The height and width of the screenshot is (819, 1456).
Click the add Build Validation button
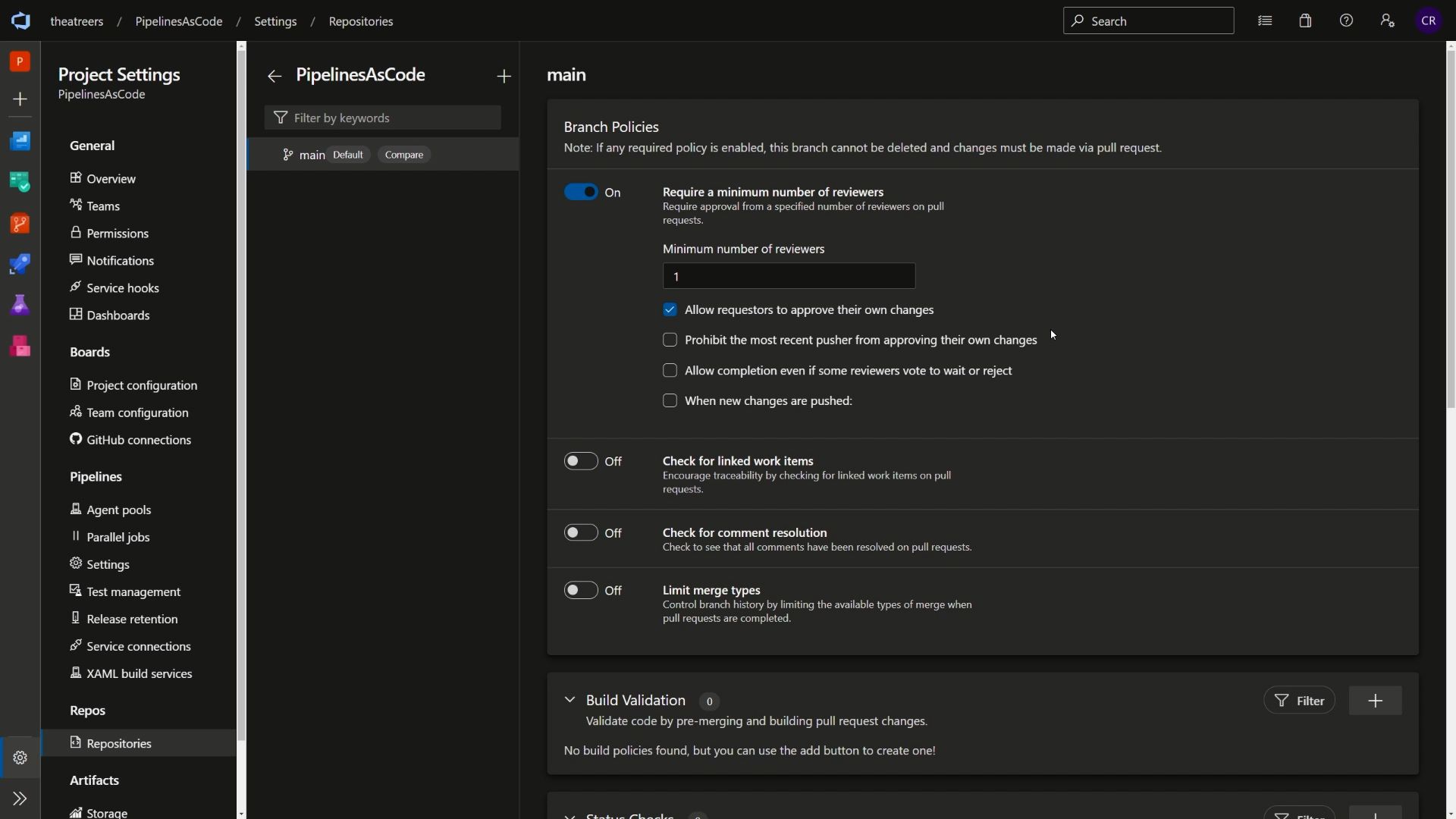1375,700
